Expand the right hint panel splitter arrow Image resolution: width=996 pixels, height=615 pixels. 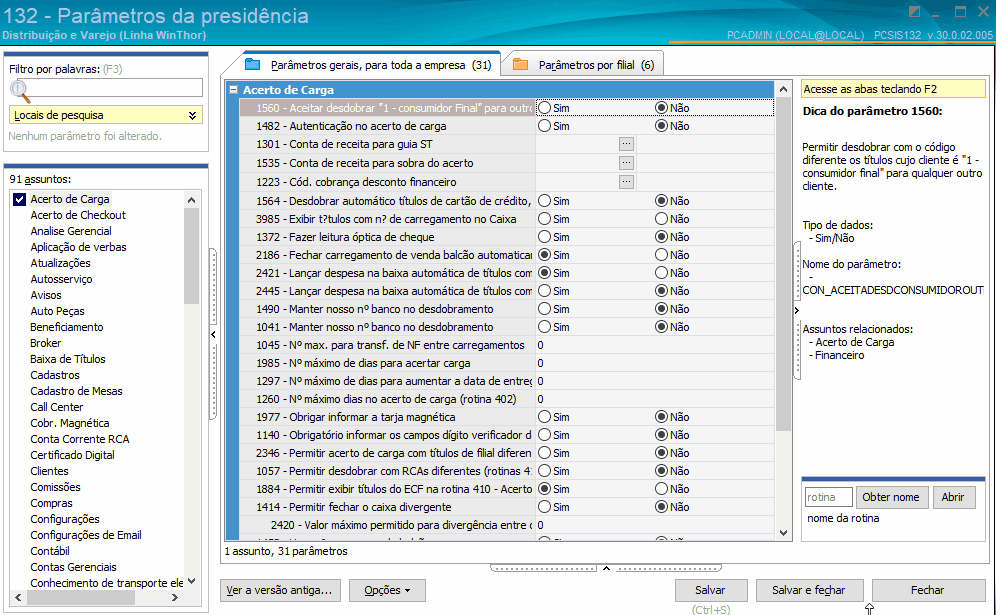pyautogui.click(x=797, y=311)
